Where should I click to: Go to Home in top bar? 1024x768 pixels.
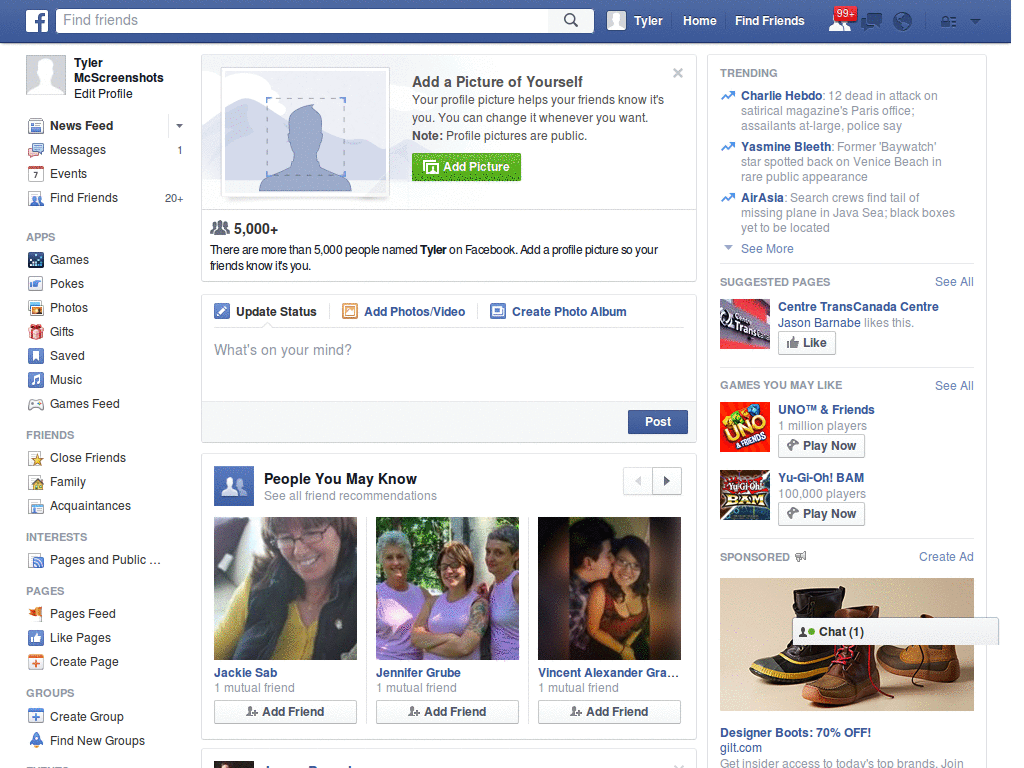[x=699, y=21]
